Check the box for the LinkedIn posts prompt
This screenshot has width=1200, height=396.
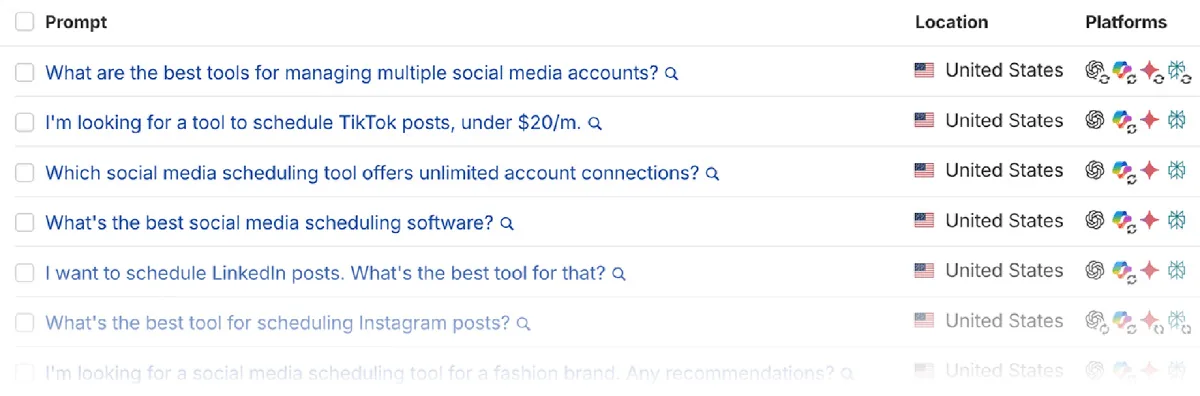(24, 272)
